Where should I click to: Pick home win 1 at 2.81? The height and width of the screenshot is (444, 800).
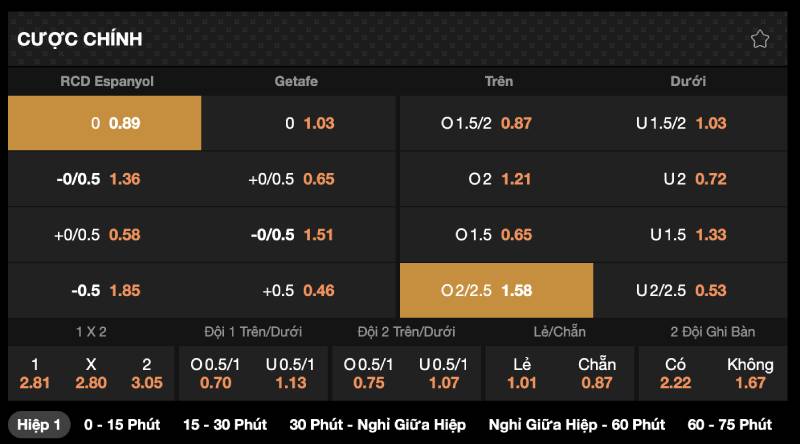[x=35, y=374]
